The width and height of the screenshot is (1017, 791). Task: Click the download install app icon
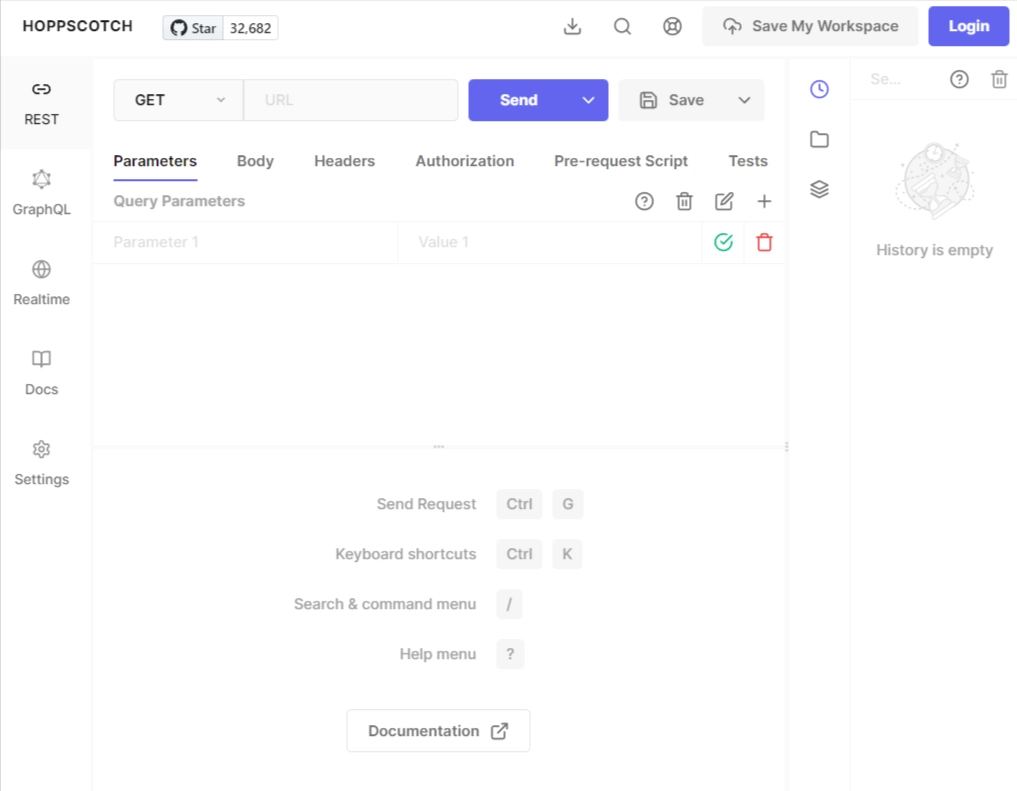click(572, 26)
